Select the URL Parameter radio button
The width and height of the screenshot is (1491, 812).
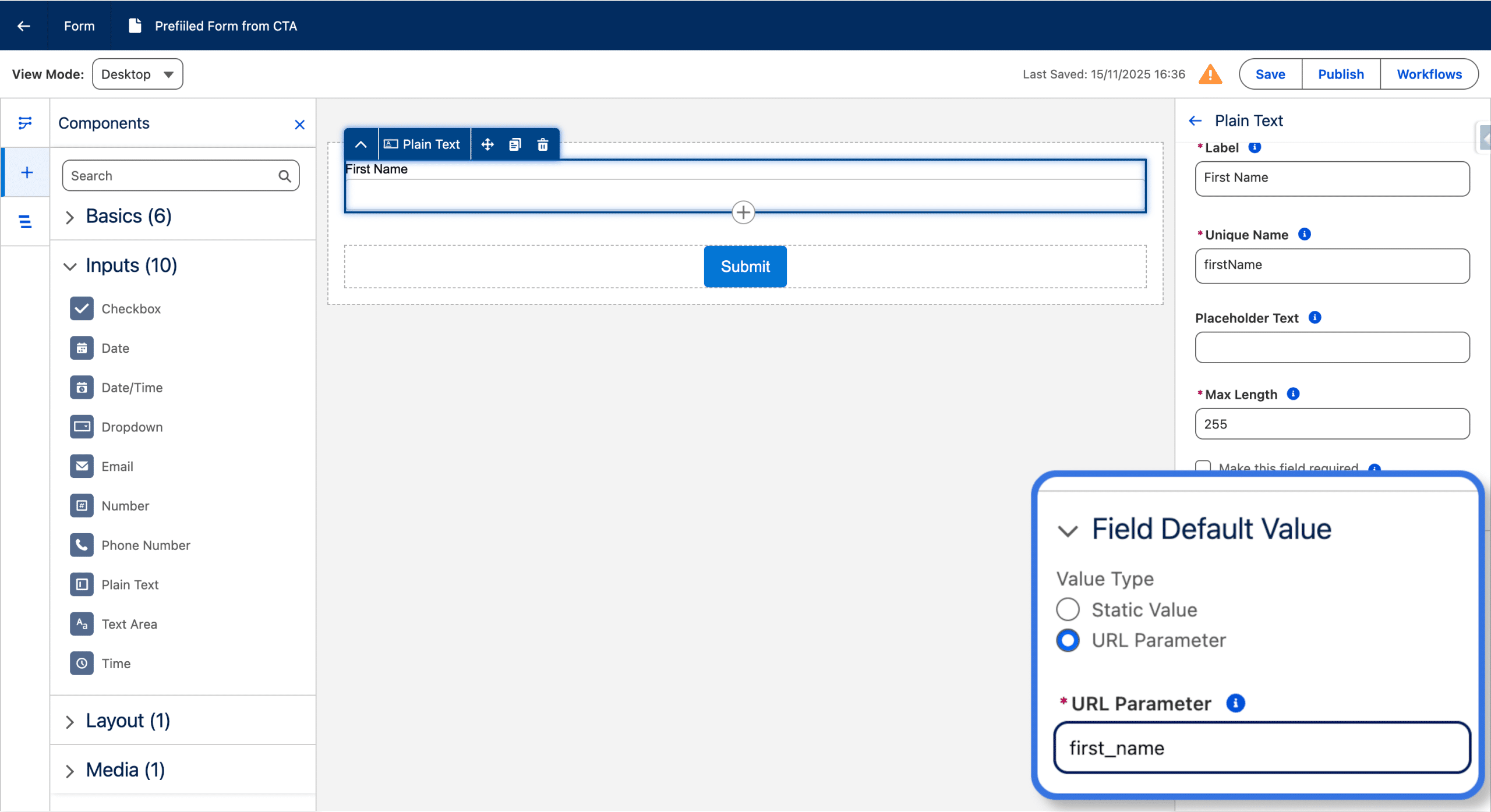[1068, 640]
